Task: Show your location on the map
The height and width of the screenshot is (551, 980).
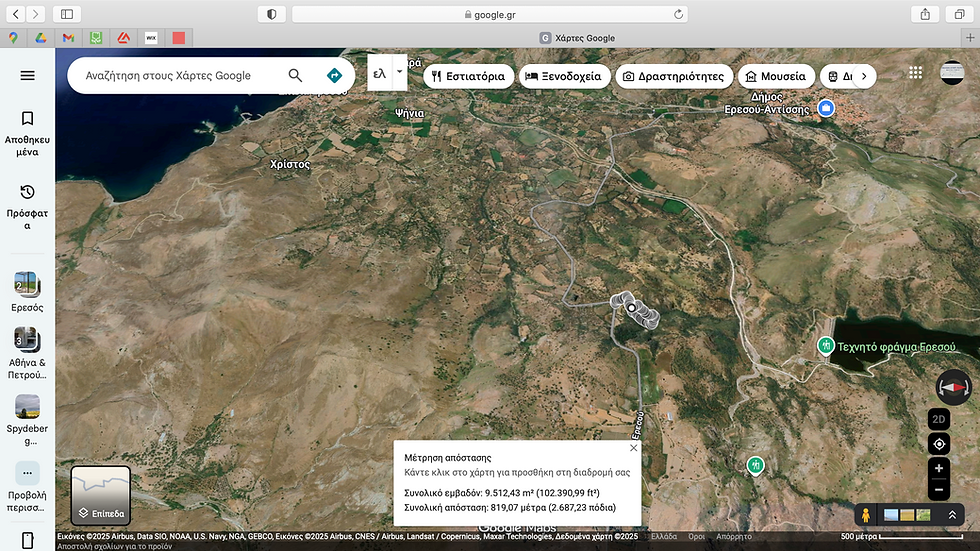Action: pos(939,444)
